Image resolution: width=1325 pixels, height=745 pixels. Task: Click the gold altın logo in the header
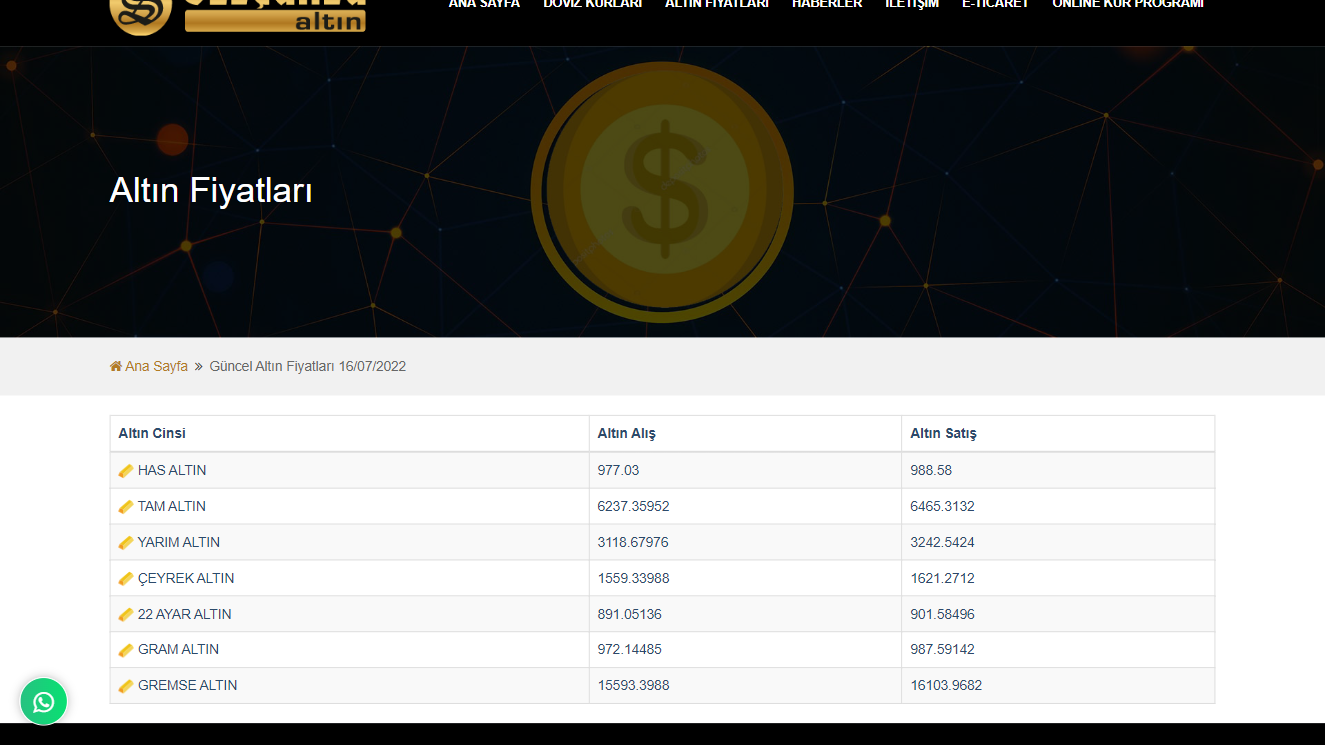coord(238,14)
